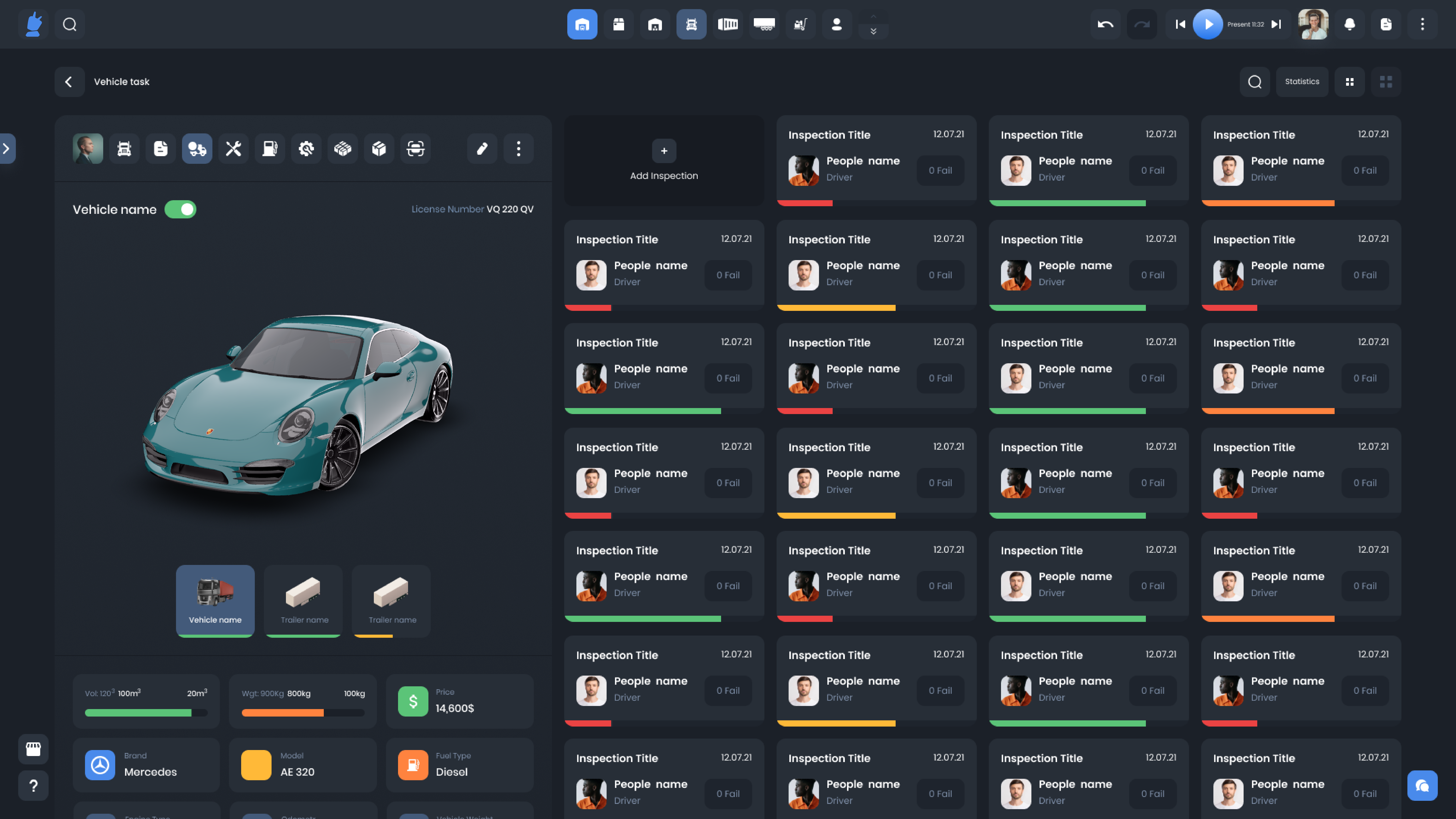1456x819 pixels.
Task: Open the trailer icon in top navigation
Action: tap(764, 24)
